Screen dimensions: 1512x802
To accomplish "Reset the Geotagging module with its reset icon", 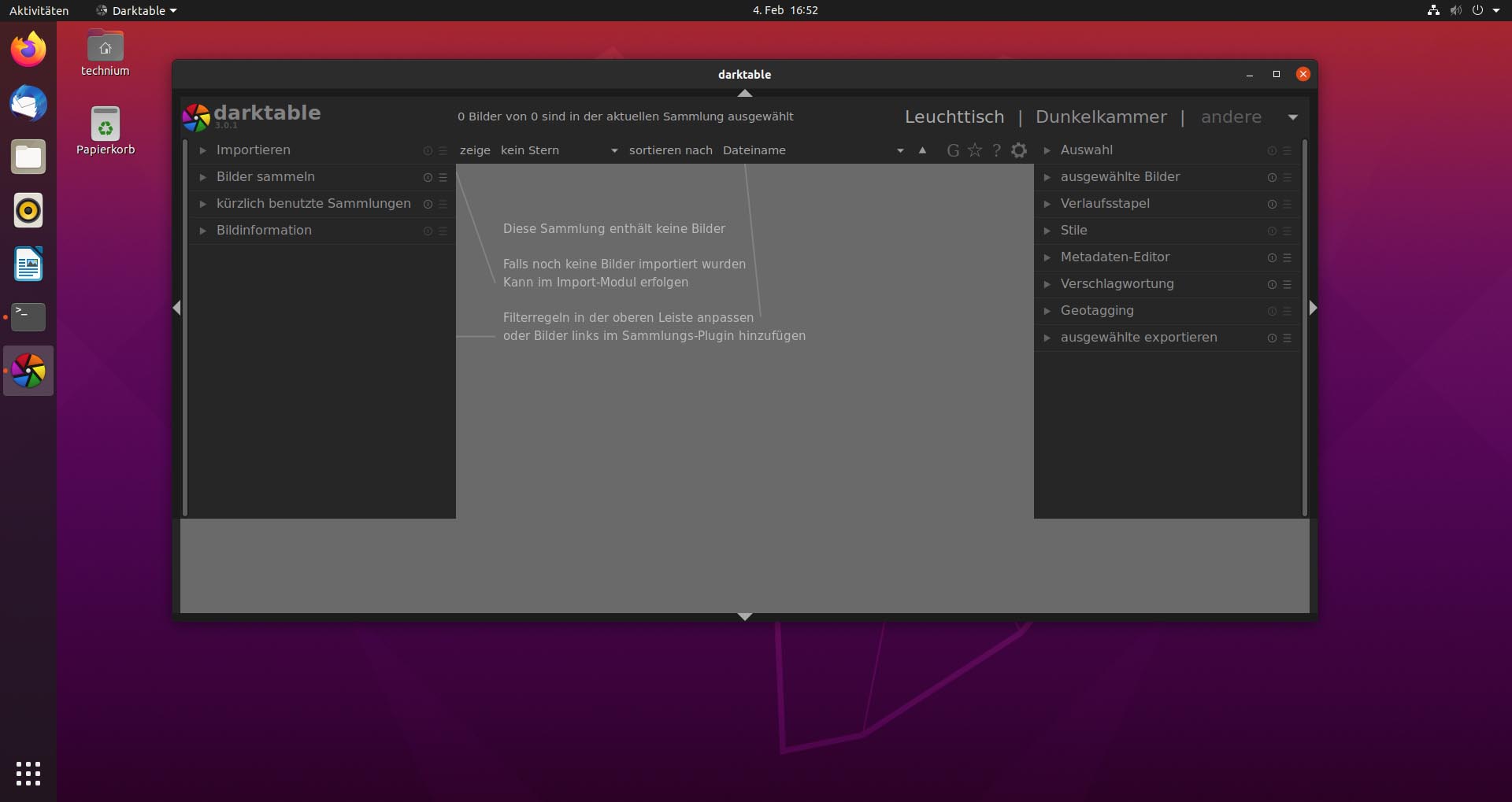I will 1272,311.
